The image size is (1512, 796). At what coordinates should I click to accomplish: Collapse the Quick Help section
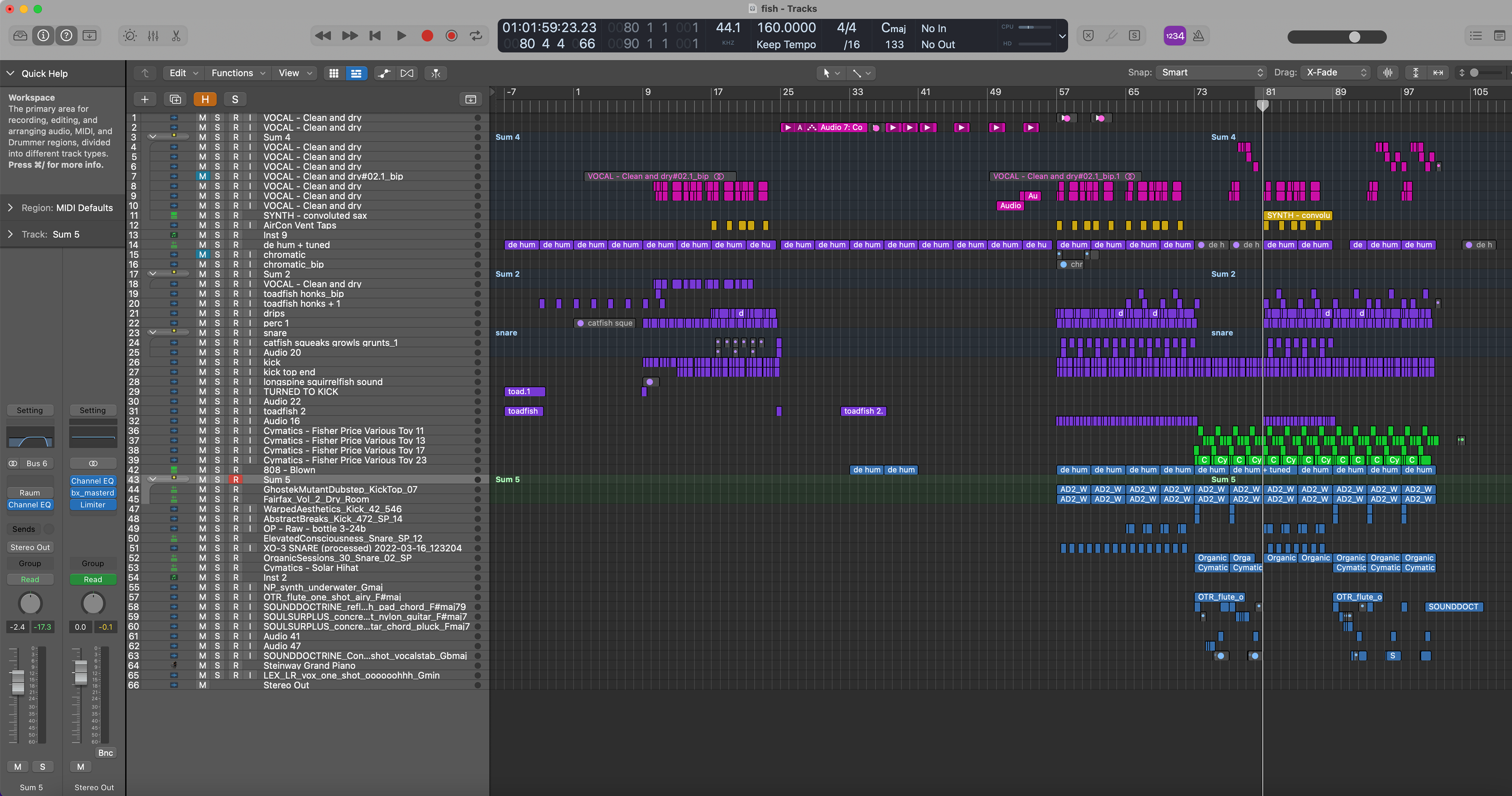tap(10, 73)
